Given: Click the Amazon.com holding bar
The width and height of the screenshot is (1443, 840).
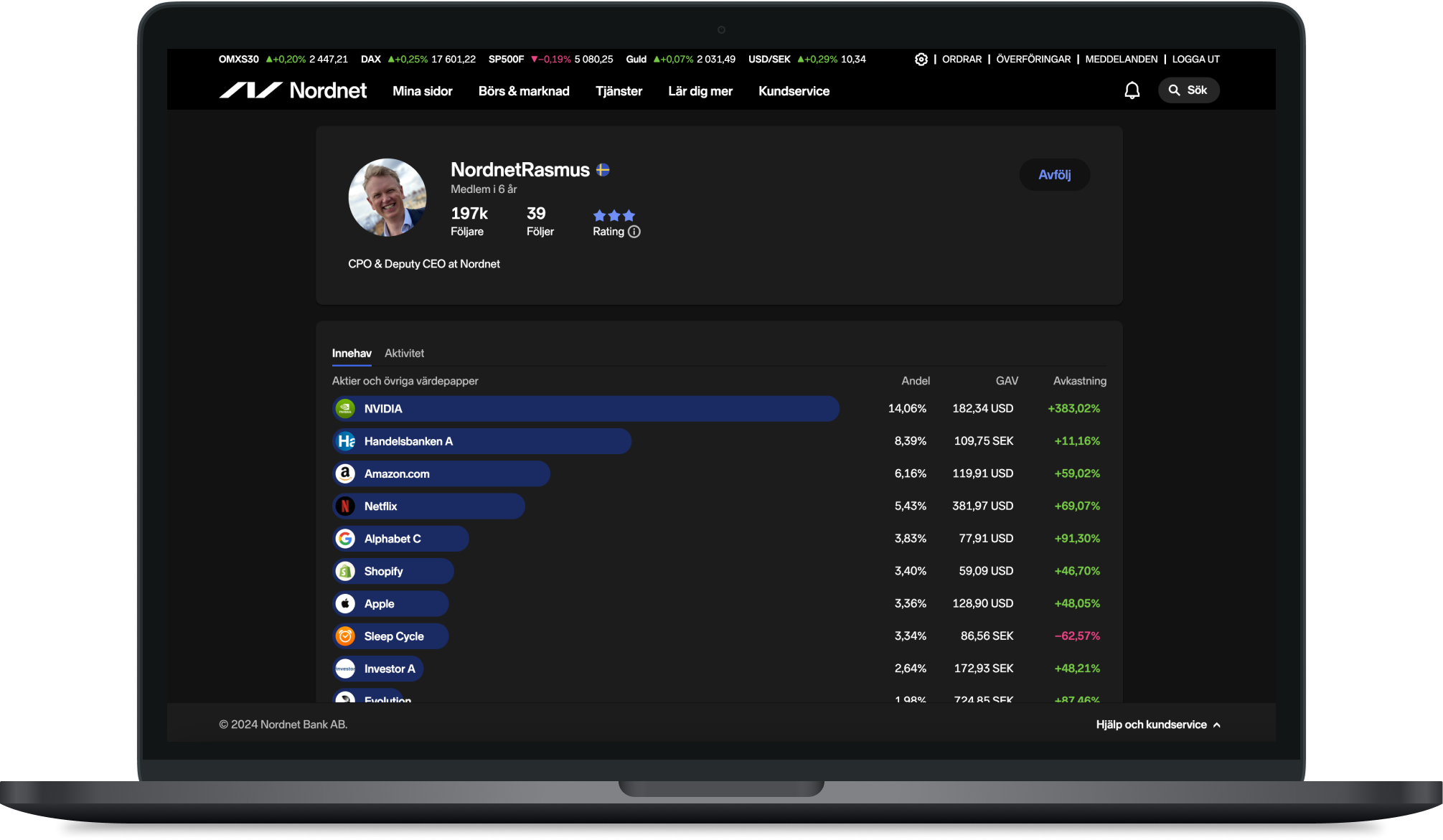Looking at the screenshot, I should 441,474.
